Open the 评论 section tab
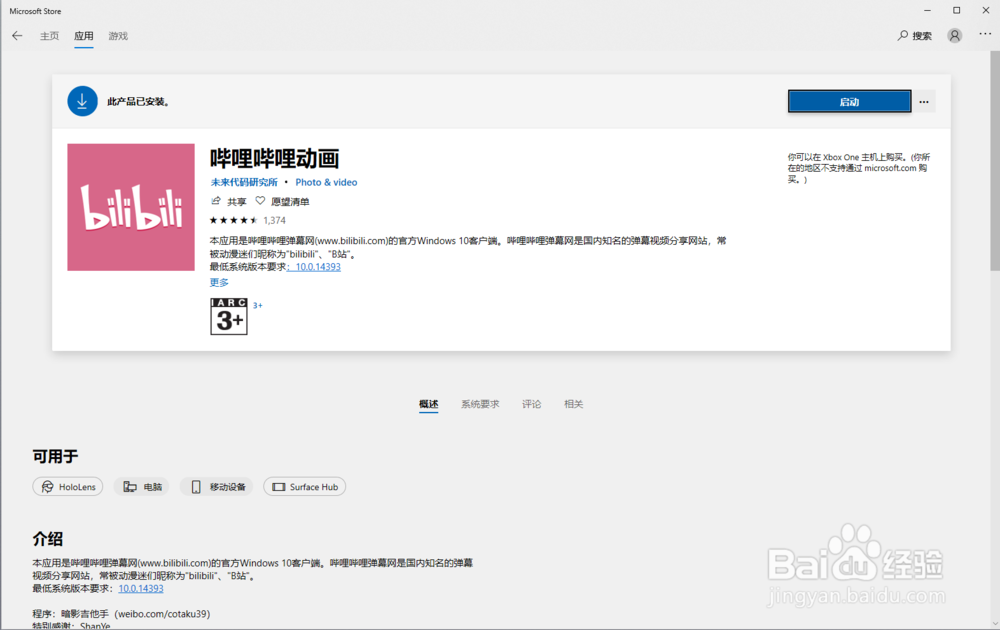 (x=531, y=404)
